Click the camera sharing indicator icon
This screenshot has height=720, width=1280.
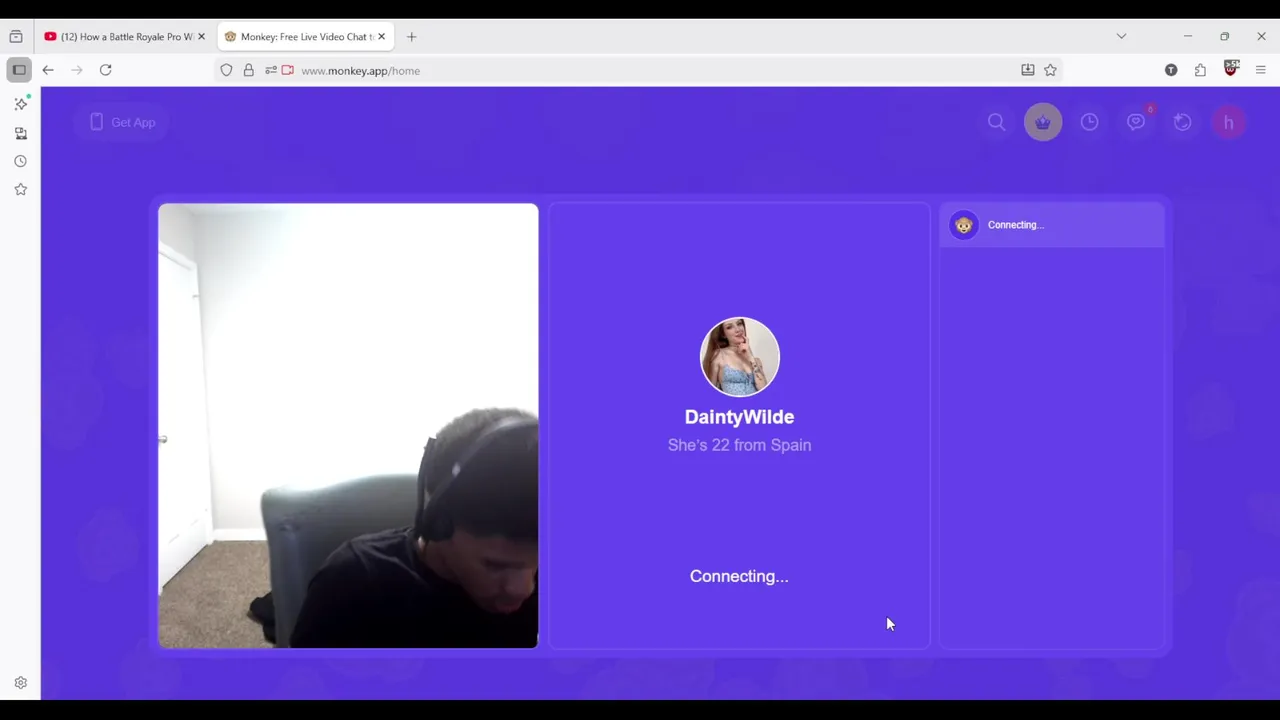(x=288, y=70)
